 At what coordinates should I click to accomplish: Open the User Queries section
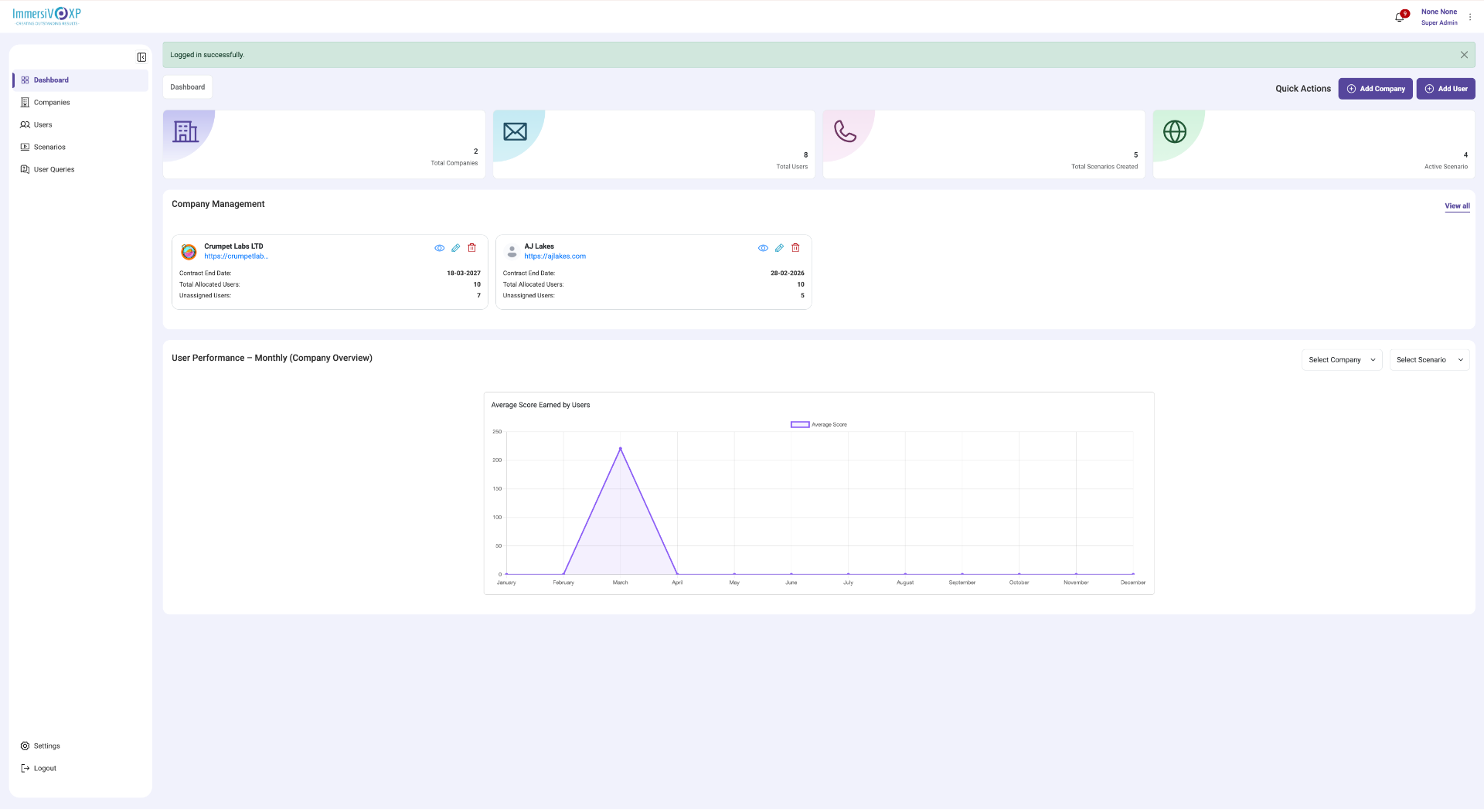[x=53, y=169]
